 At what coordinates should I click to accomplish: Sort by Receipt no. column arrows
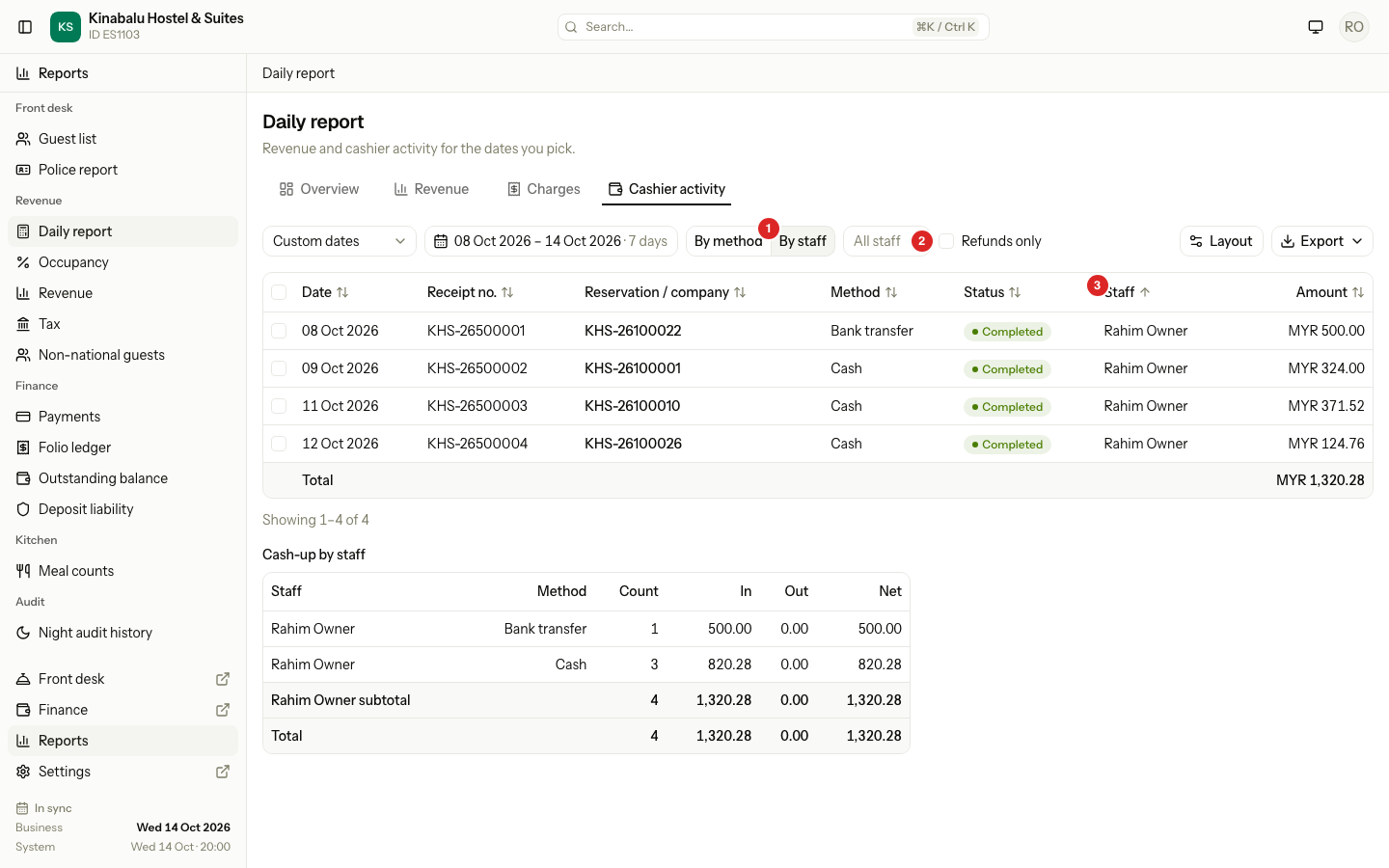[507, 292]
